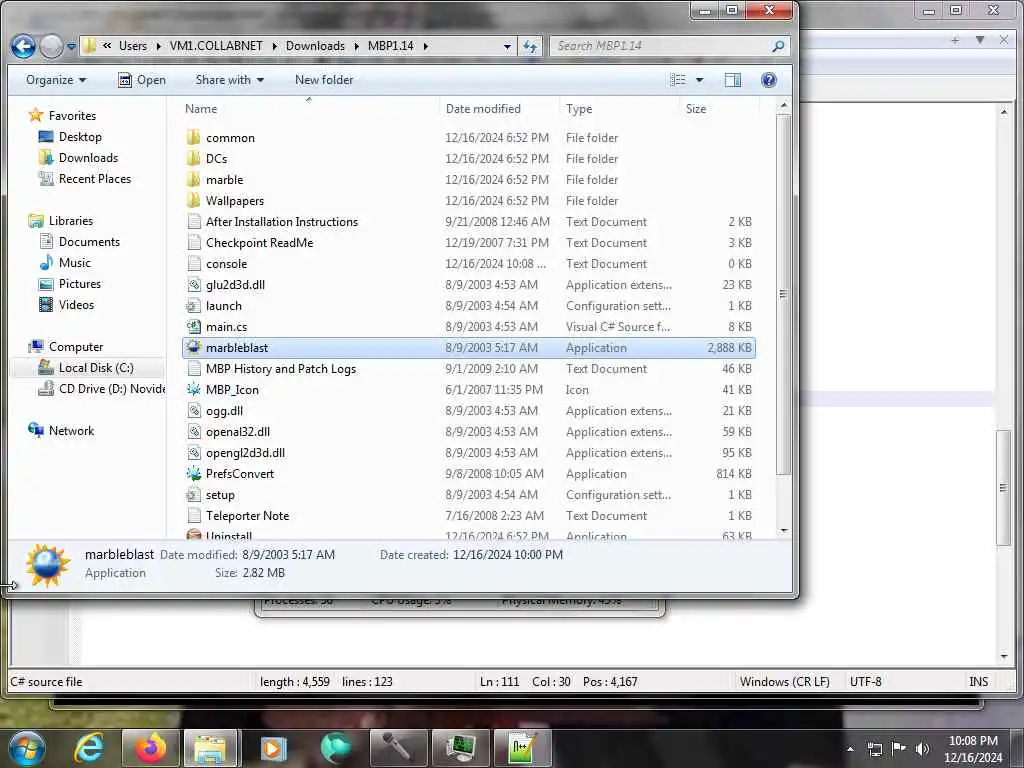1024x768 pixels.
Task: Open the recent pages dropdown arrow
Action: (71, 46)
